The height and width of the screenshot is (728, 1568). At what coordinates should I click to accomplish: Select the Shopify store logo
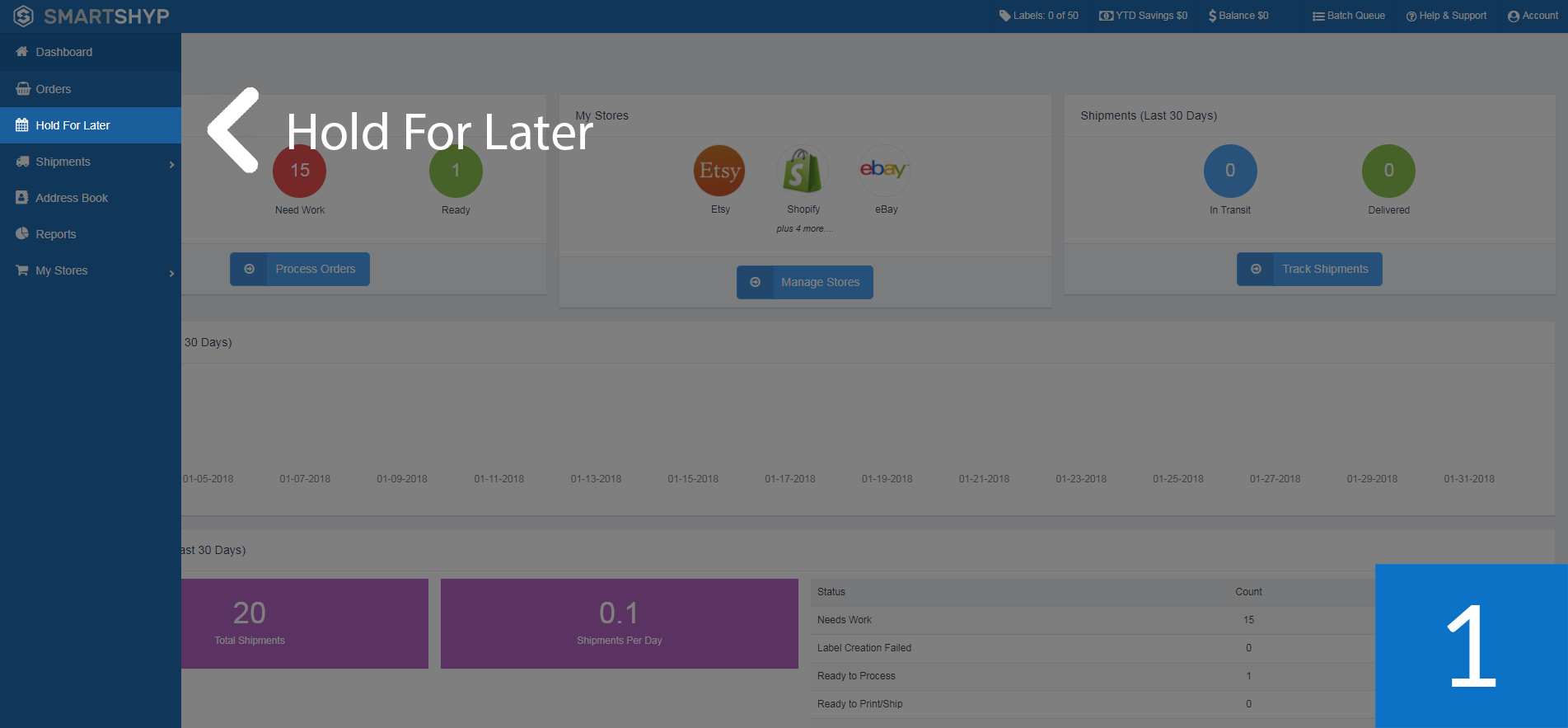click(x=803, y=171)
